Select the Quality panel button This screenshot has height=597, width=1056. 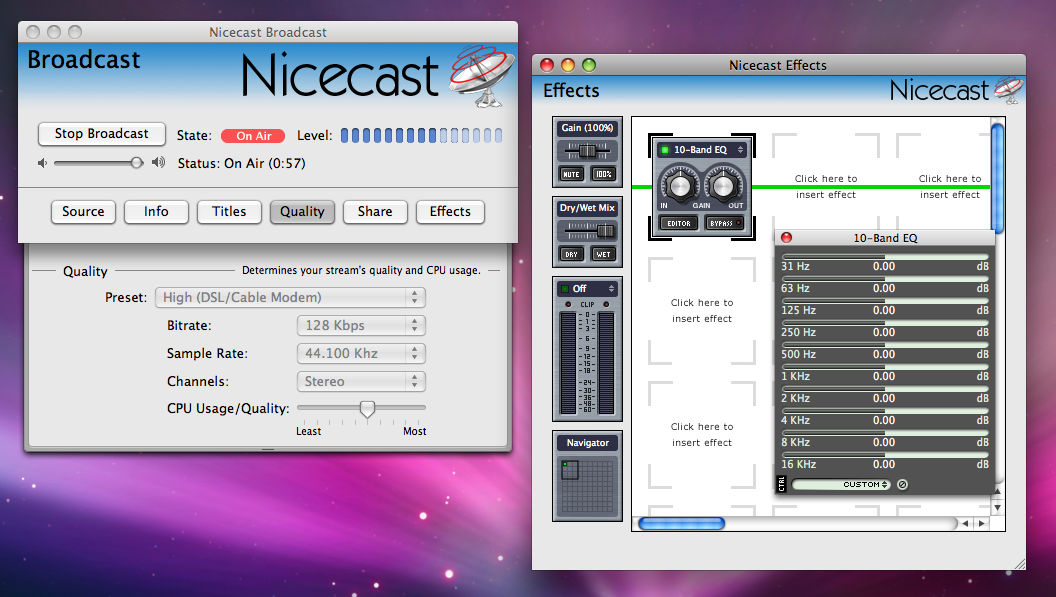(x=302, y=212)
